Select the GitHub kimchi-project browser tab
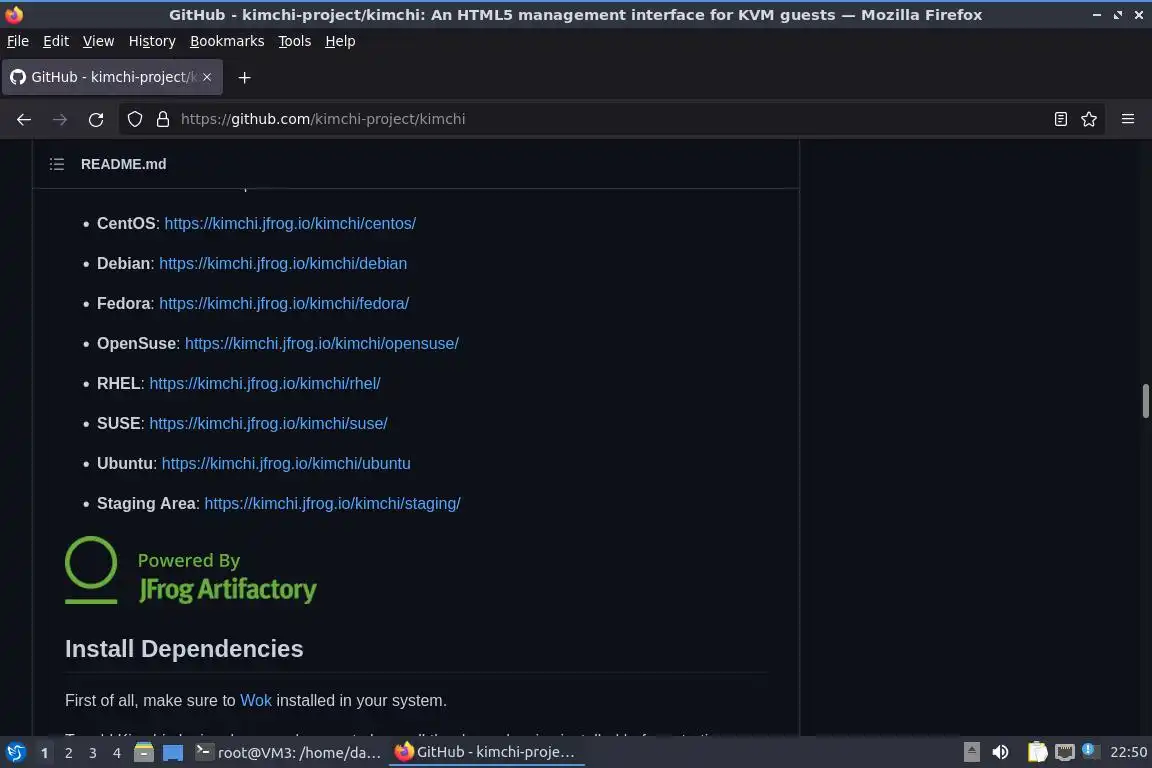The height and width of the screenshot is (768, 1152). 112,77
